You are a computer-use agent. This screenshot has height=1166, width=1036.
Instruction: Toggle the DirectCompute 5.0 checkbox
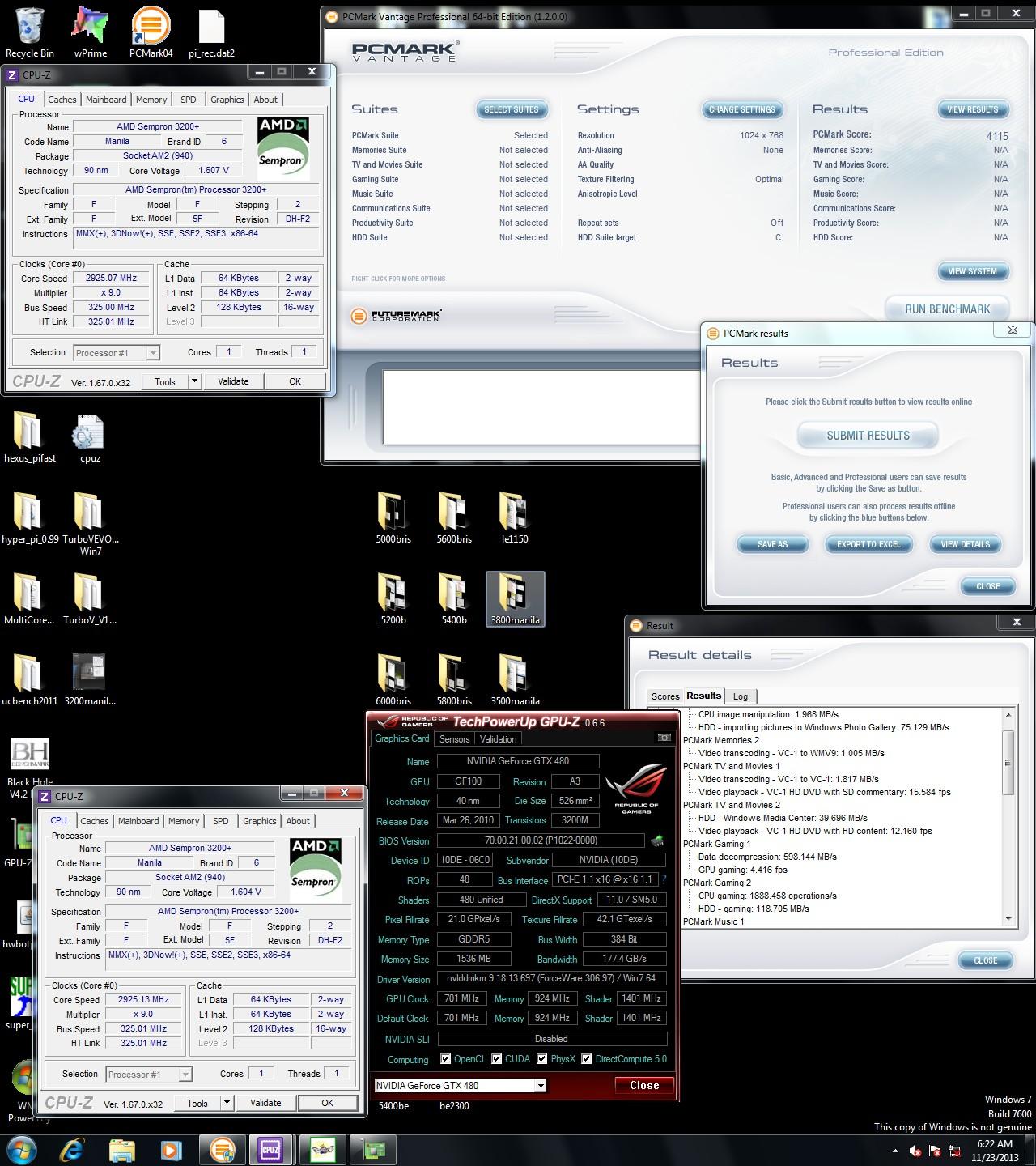586,1059
